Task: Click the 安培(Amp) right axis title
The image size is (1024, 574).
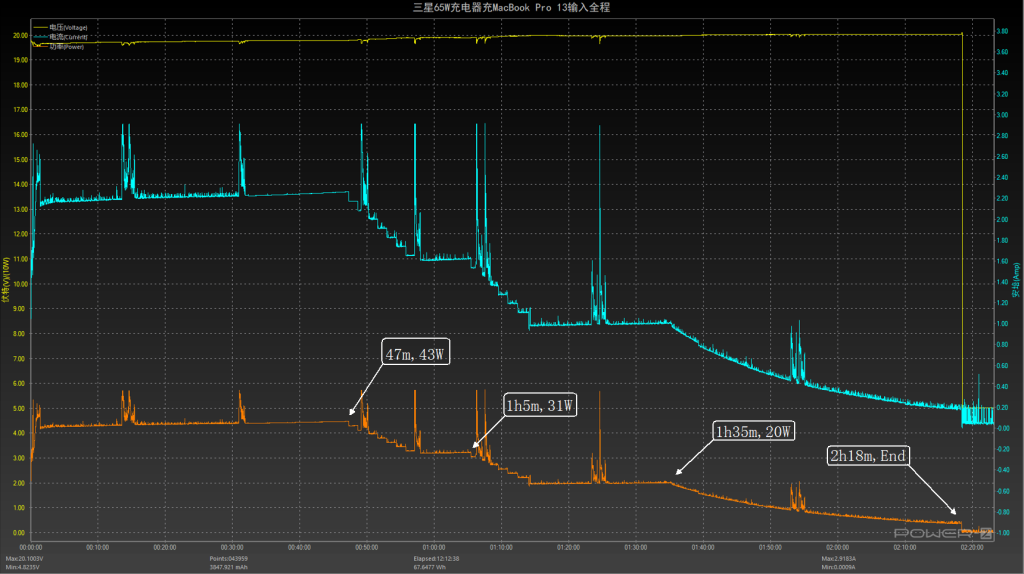Action: (x=1016, y=279)
